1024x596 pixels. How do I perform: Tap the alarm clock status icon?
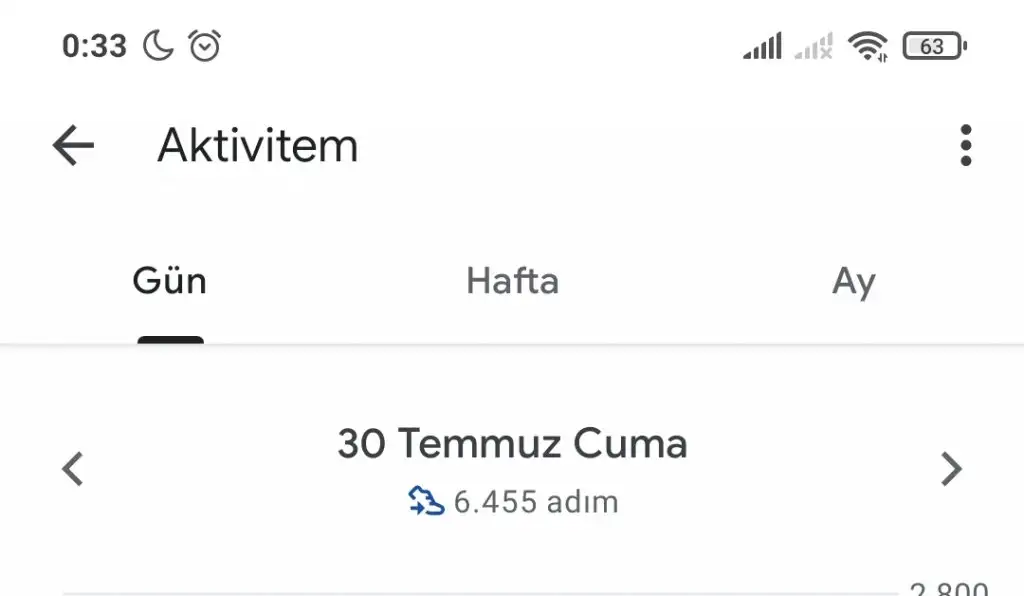[205, 46]
